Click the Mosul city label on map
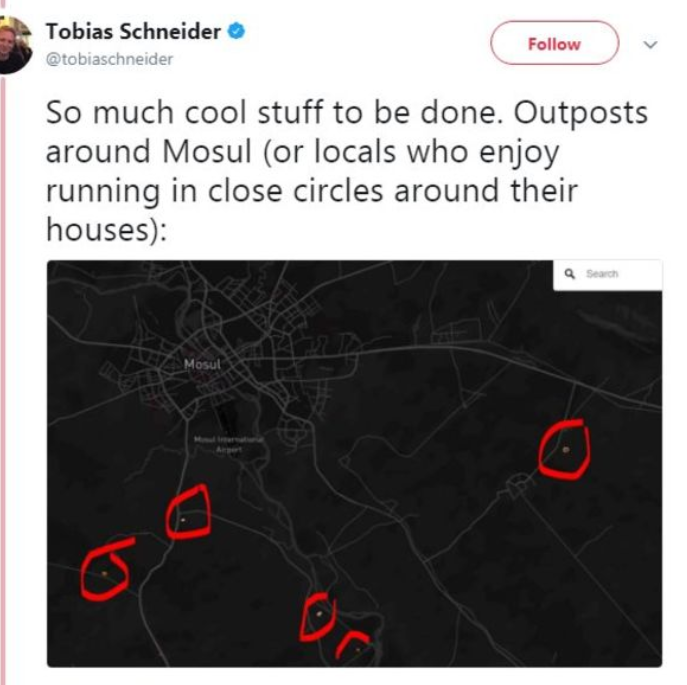This screenshot has height=685, width=687. tap(202, 363)
